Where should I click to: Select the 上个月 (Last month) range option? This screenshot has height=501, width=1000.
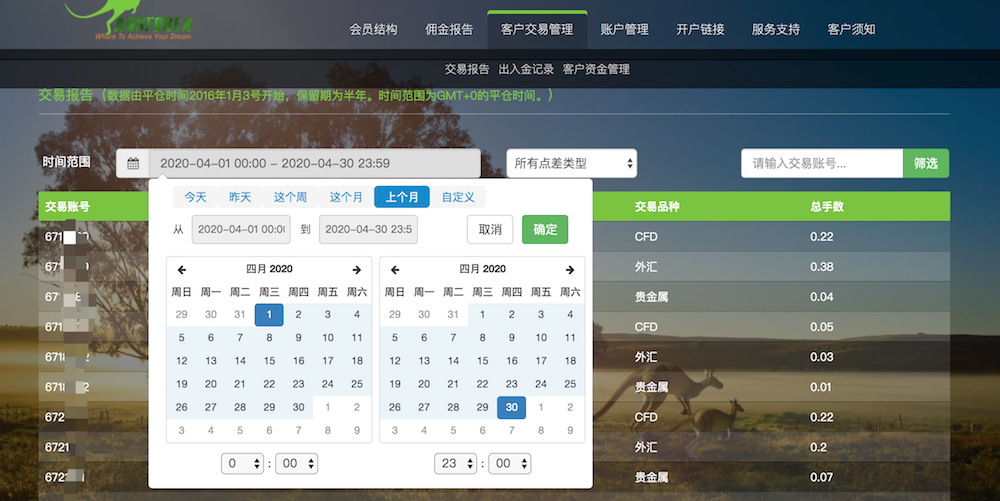pos(402,197)
